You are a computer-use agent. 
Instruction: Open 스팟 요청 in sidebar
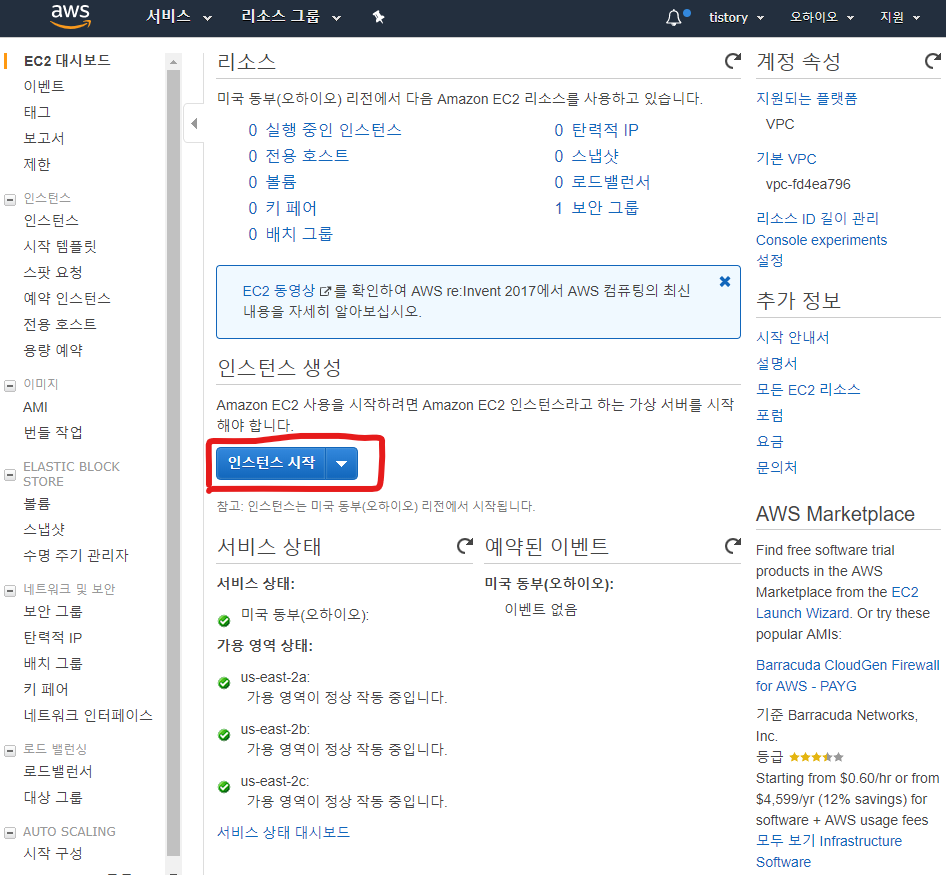point(52,272)
